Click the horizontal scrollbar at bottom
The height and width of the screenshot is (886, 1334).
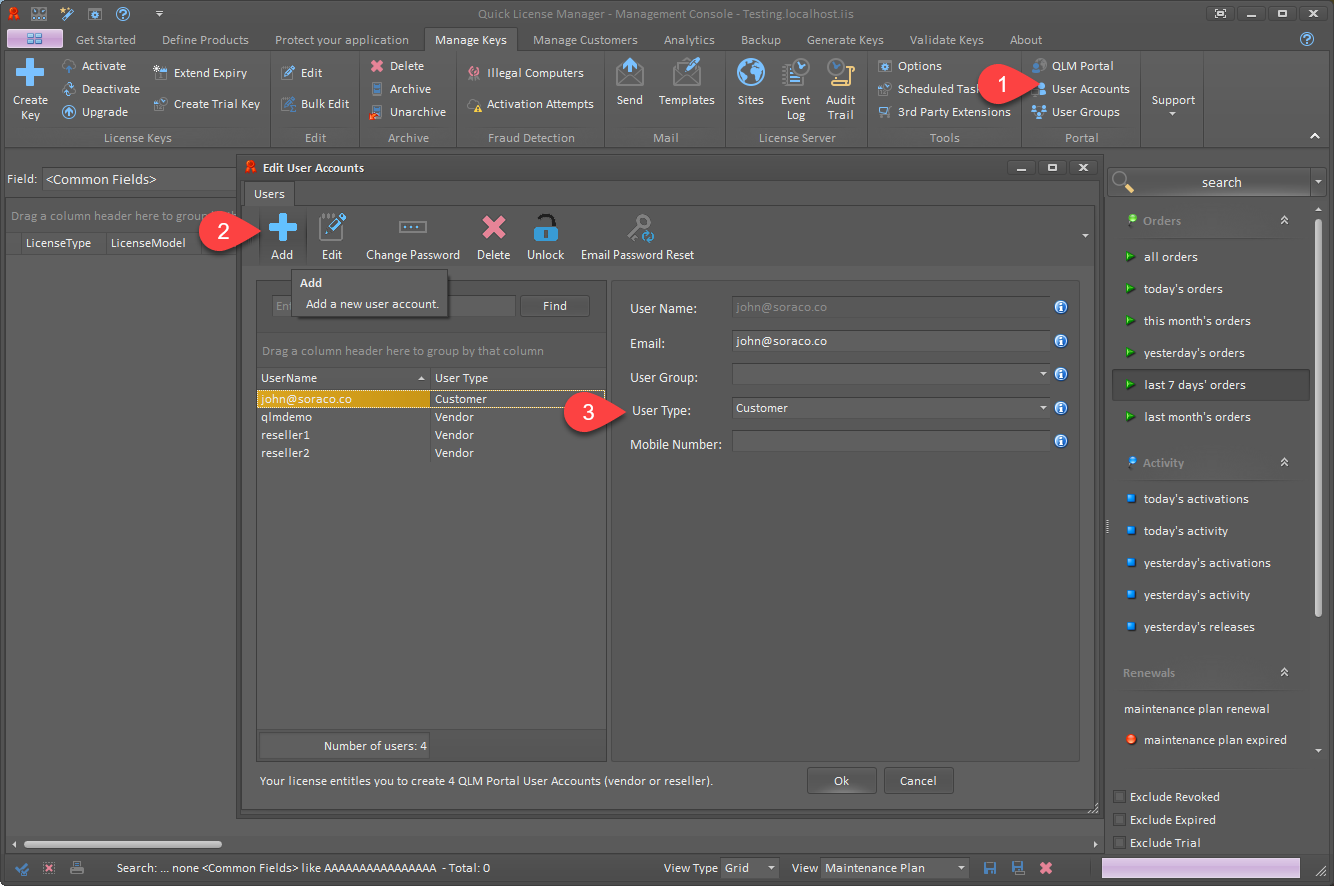(x=123, y=845)
